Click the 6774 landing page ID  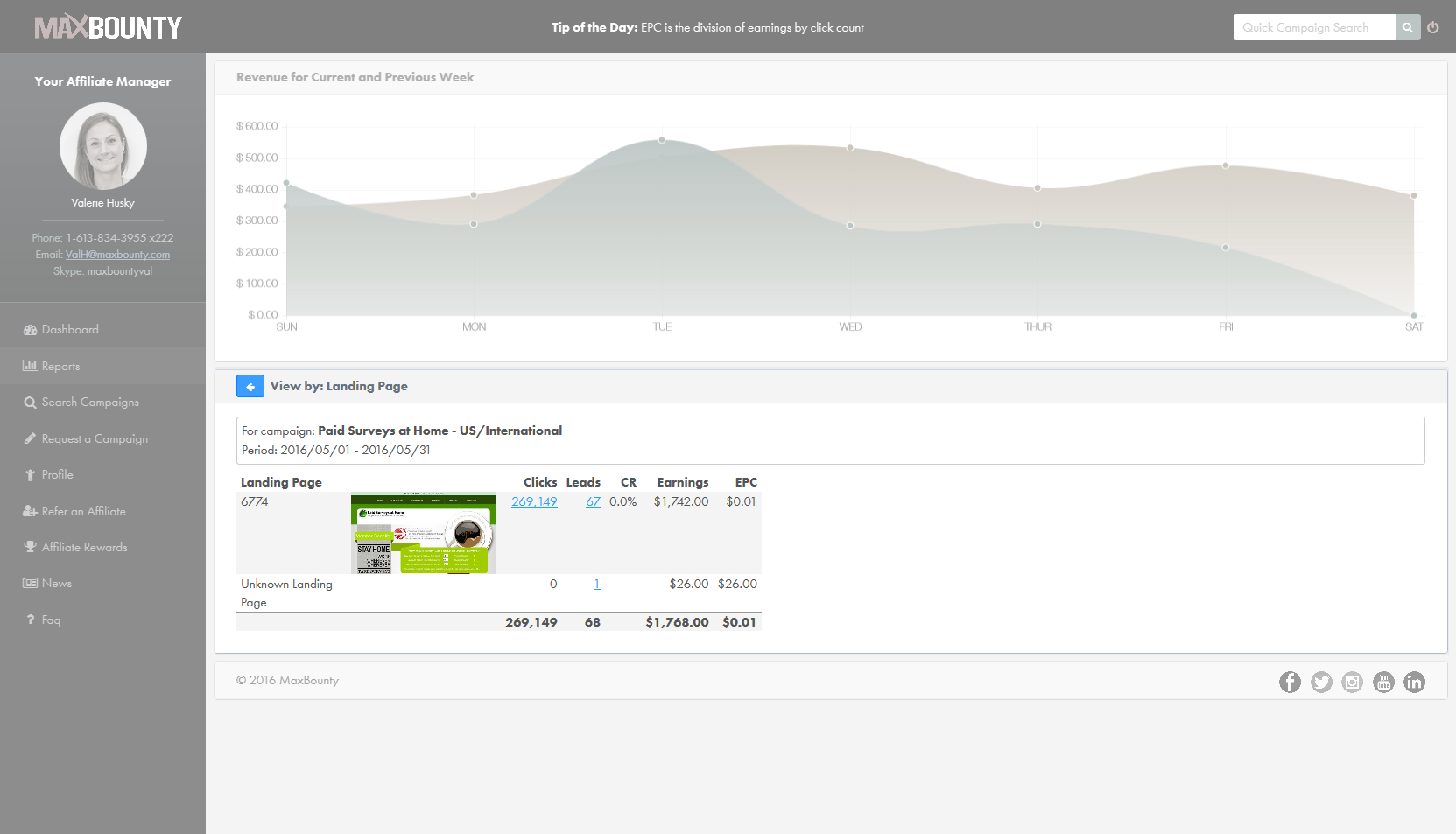pos(255,501)
